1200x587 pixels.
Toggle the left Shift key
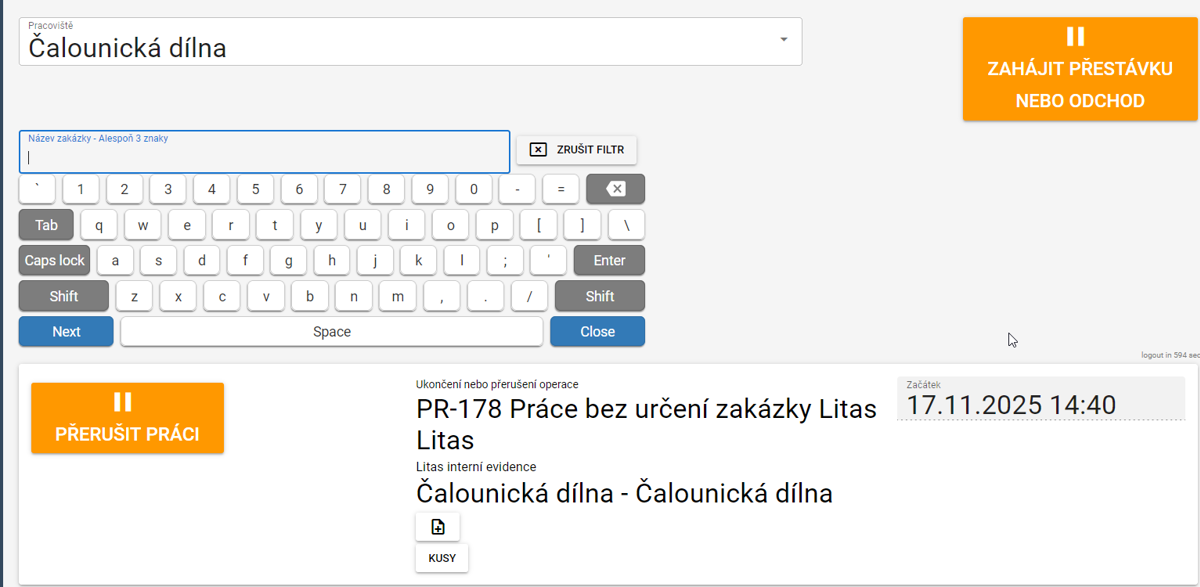tap(64, 296)
